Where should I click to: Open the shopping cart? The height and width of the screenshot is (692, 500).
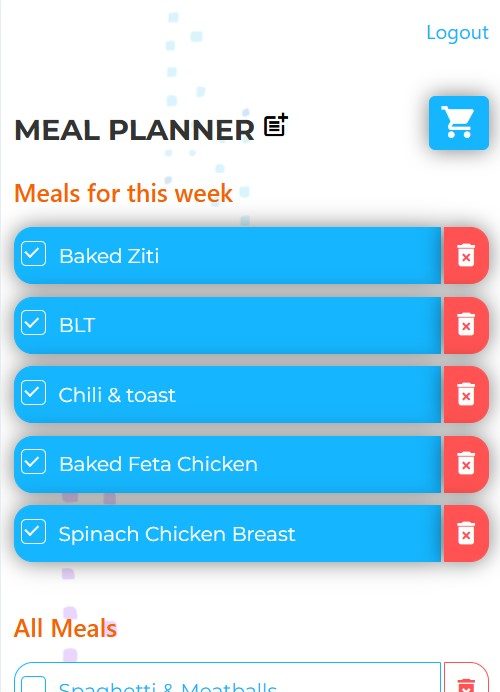459,123
